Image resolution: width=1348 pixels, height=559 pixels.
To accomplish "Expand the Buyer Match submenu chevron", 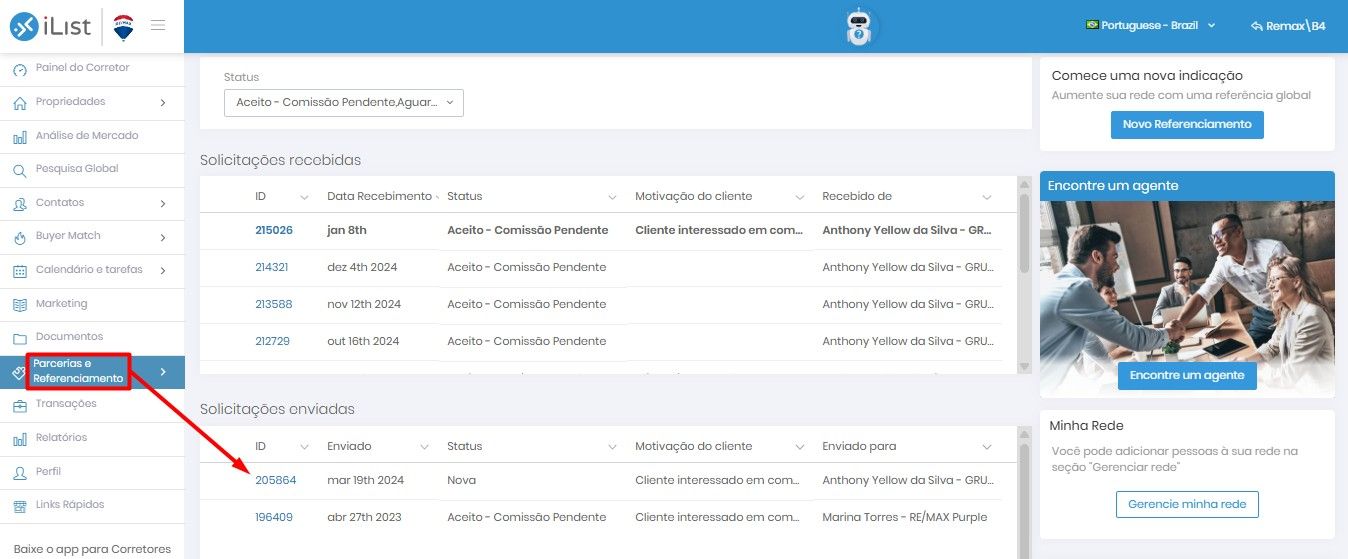I will 162,237.
